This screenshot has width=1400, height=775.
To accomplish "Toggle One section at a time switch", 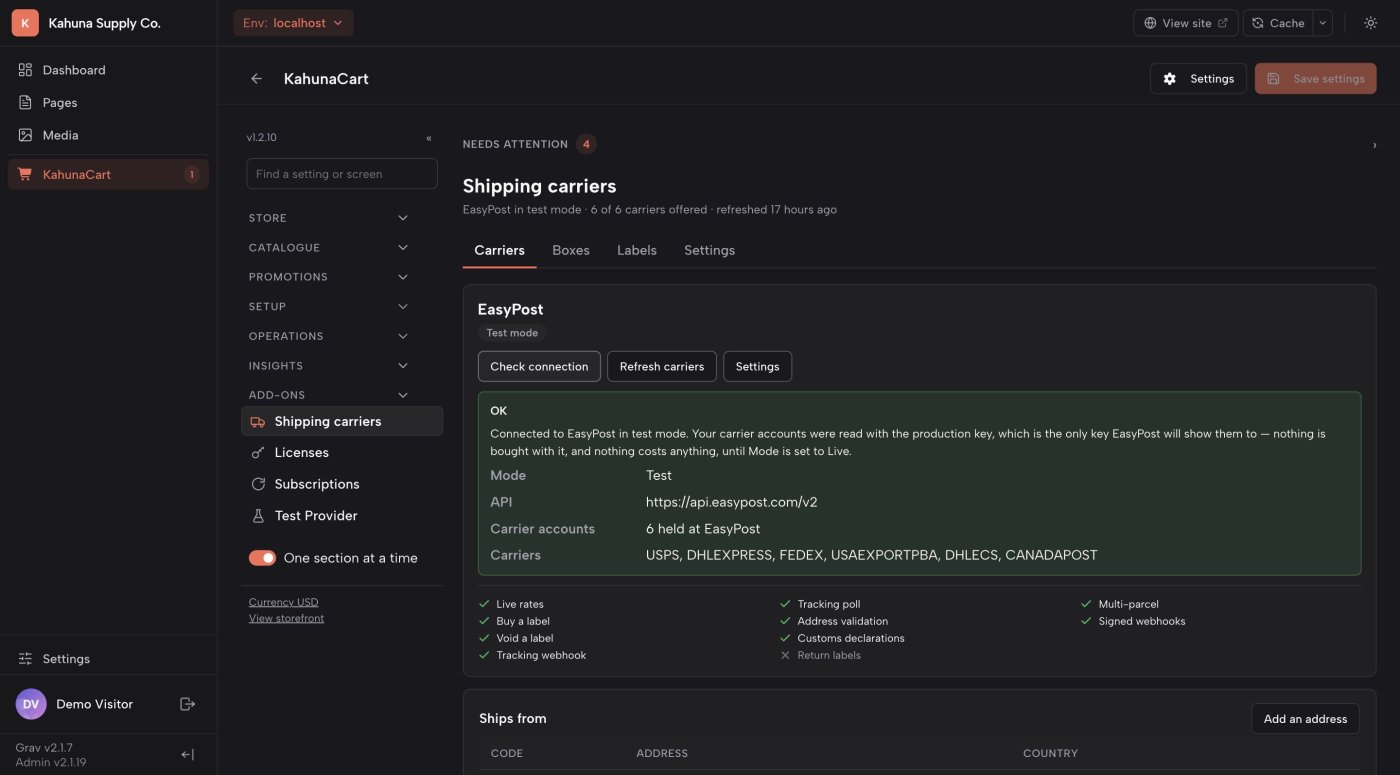I will tap(262, 558).
